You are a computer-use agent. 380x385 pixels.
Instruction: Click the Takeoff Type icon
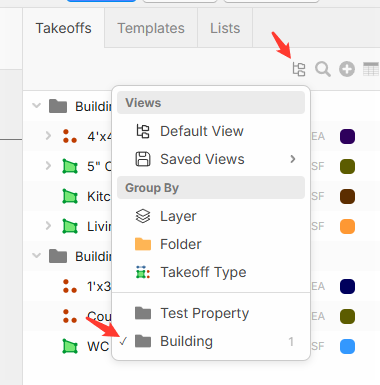click(x=143, y=272)
